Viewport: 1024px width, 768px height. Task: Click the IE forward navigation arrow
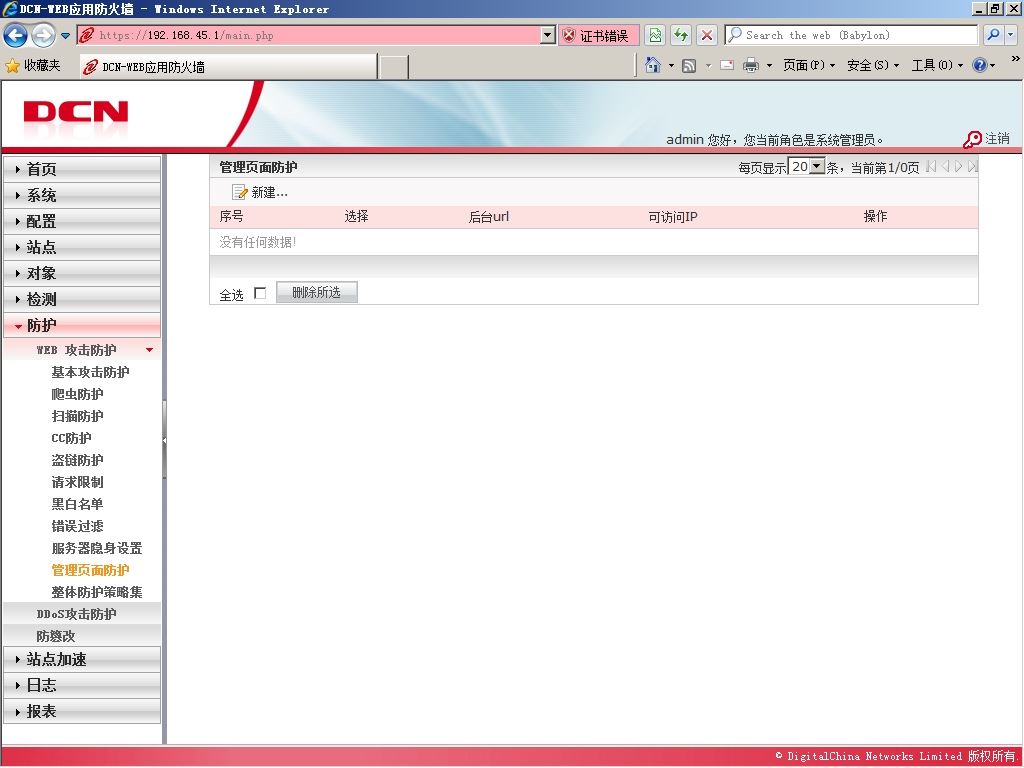[x=43, y=35]
